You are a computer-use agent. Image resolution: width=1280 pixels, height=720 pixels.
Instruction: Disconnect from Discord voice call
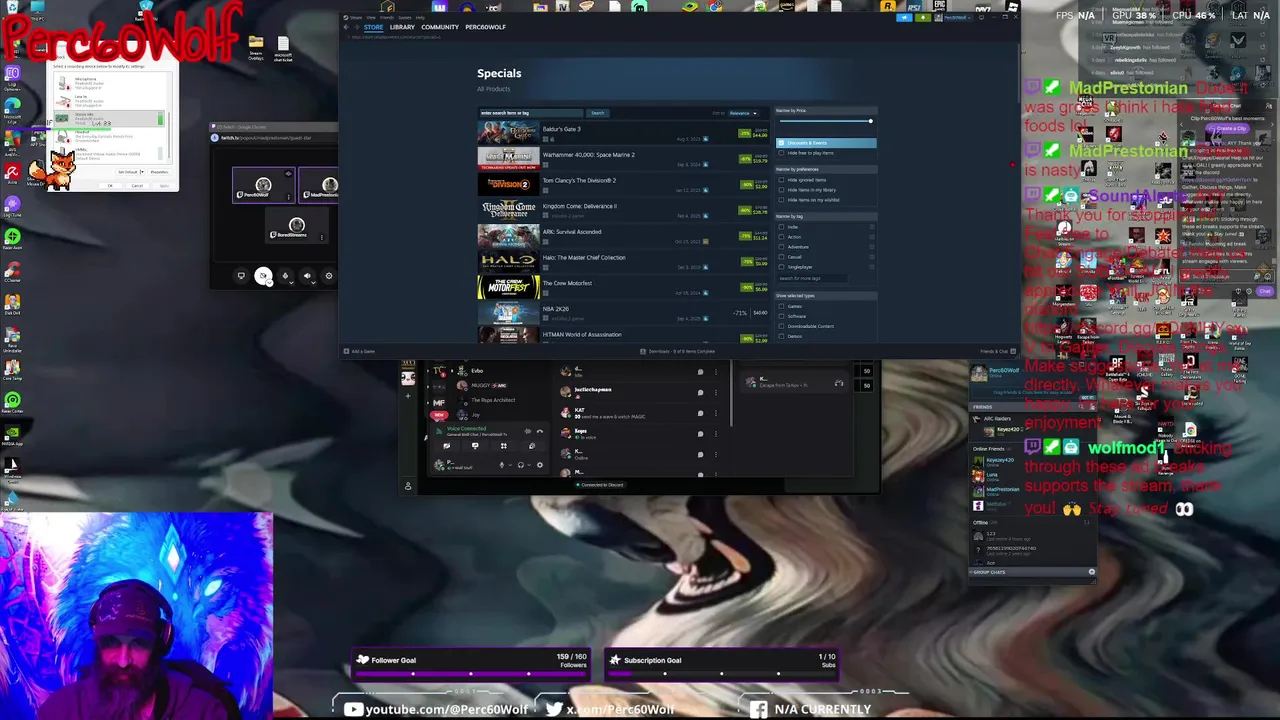tap(540, 431)
